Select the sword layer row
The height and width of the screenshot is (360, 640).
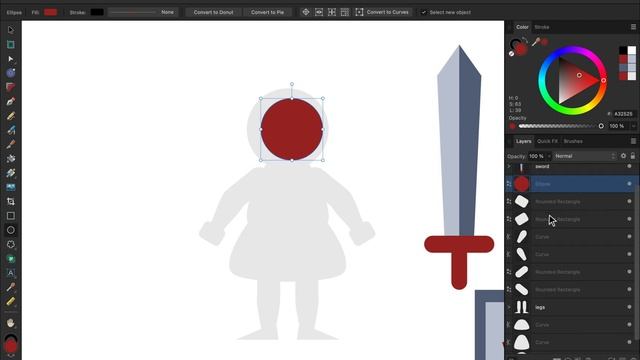click(x=570, y=167)
